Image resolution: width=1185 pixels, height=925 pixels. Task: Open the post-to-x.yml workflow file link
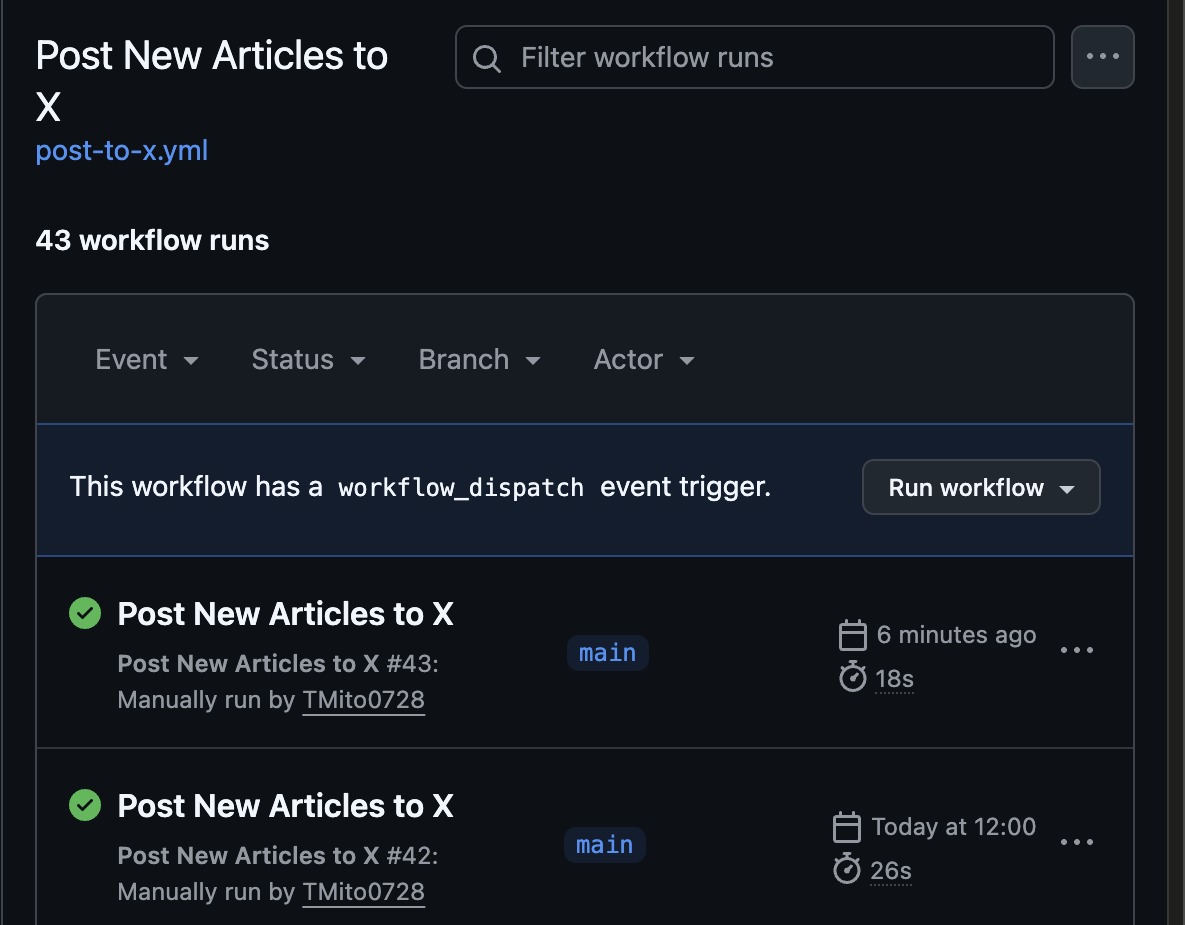[122, 150]
